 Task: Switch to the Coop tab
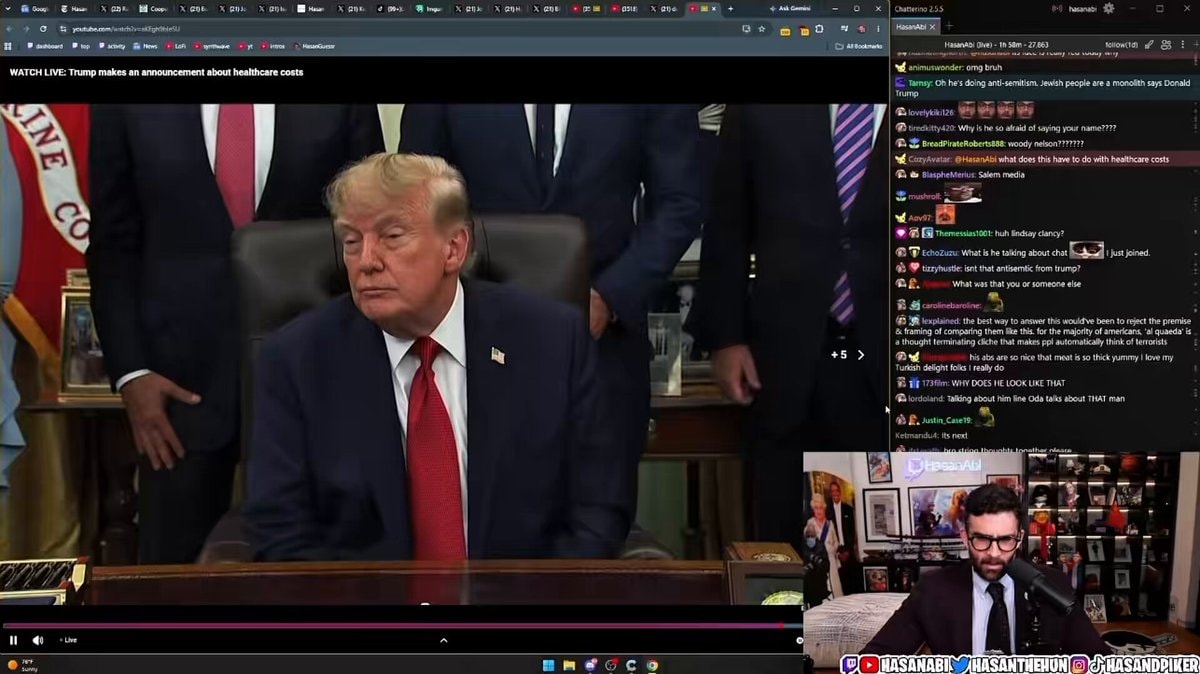click(x=154, y=8)
